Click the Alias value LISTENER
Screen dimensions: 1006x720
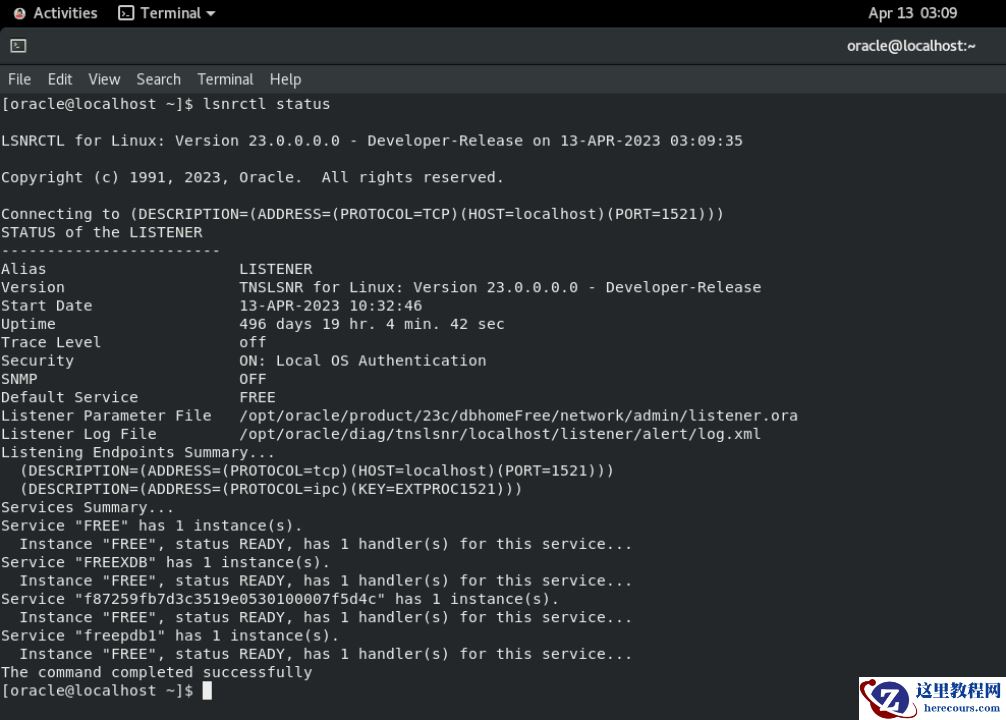[276, 269]
